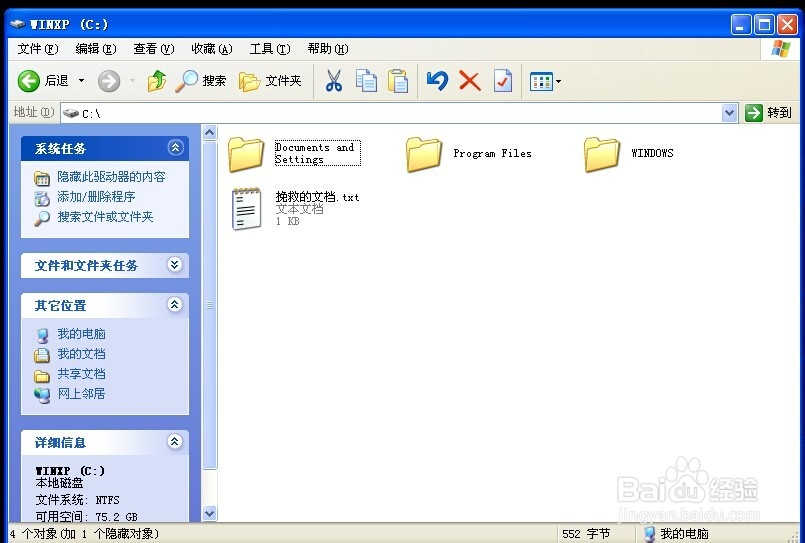Viewport: 805px width, 543px height.
Task: Open 我的文档 link
Action: click(x=81, y=354)
